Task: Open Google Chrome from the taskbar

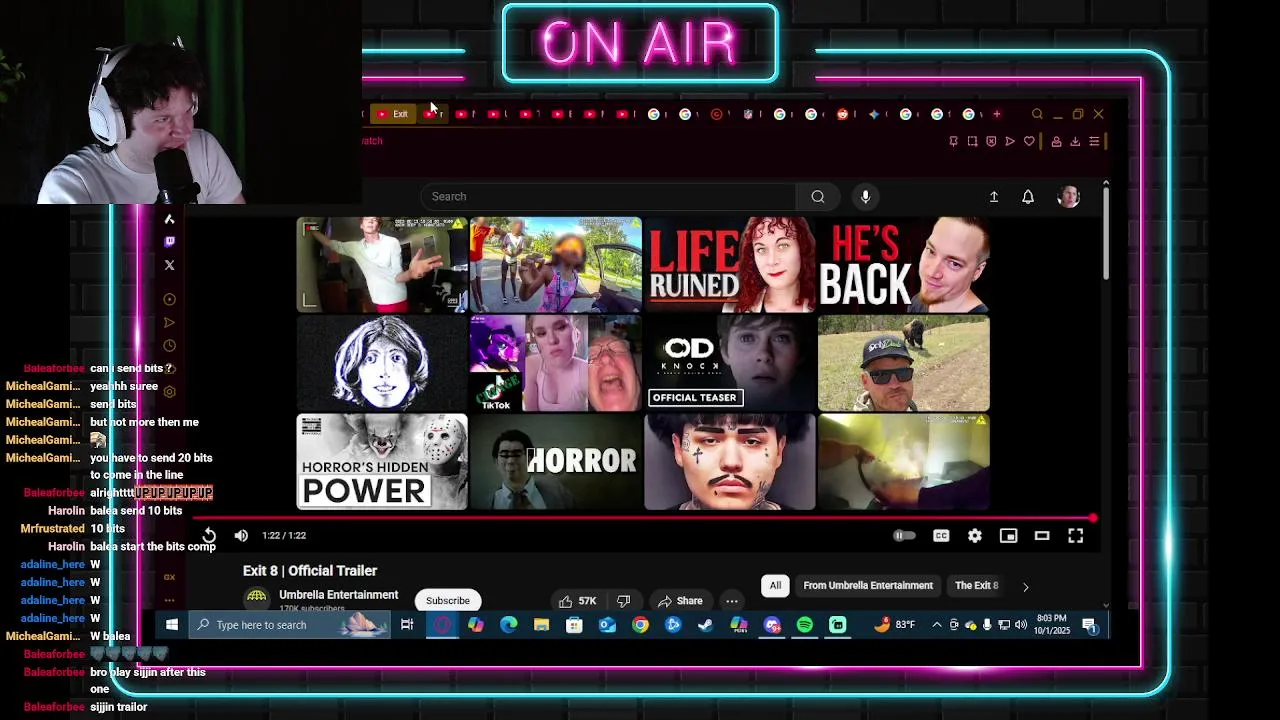Action: coord(640,625)
